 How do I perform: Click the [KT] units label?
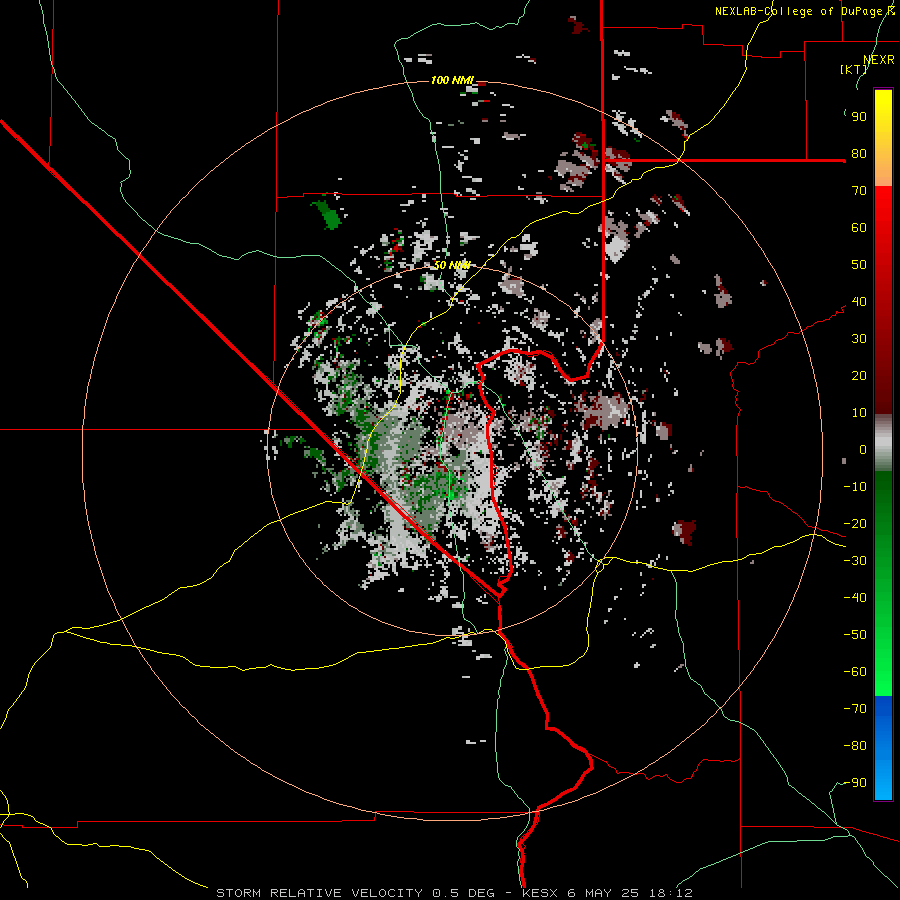pyautogui.click(x=854, y=69)
